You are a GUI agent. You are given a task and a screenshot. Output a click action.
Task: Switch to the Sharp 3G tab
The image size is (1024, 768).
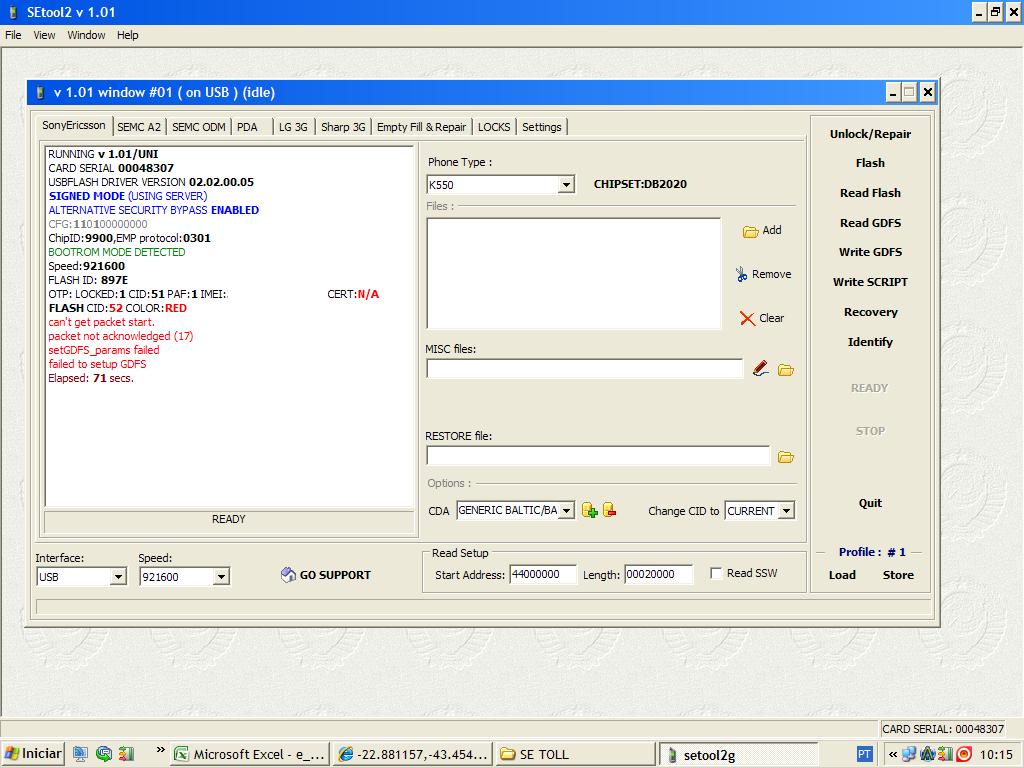(343, 127)
